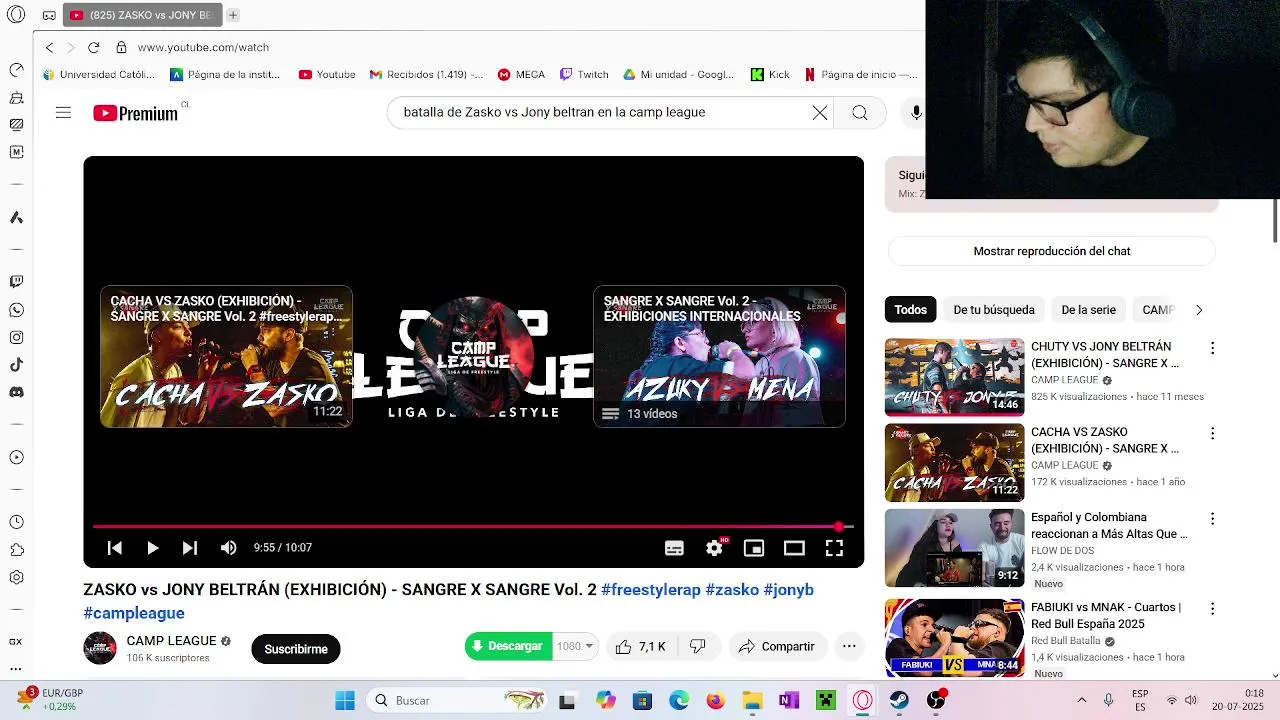
Task: Open the 1080 download quality dropdown
Action: click(x=575, y=647)
